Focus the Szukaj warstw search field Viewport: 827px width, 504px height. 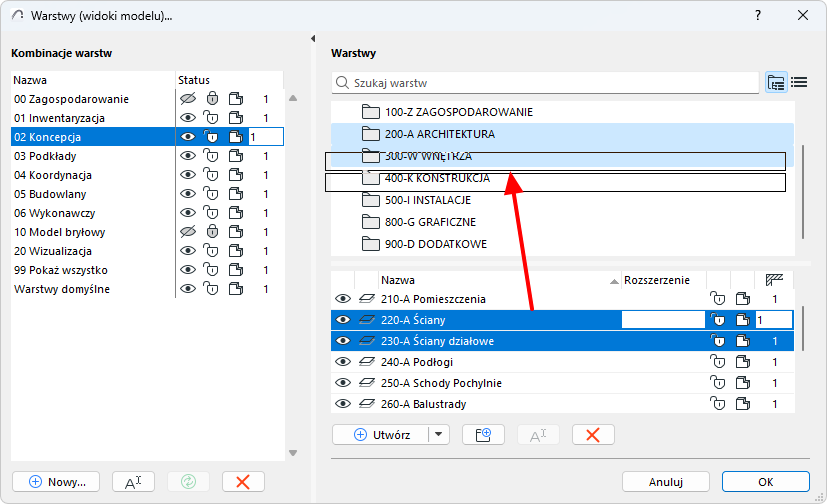coord(545,83)
